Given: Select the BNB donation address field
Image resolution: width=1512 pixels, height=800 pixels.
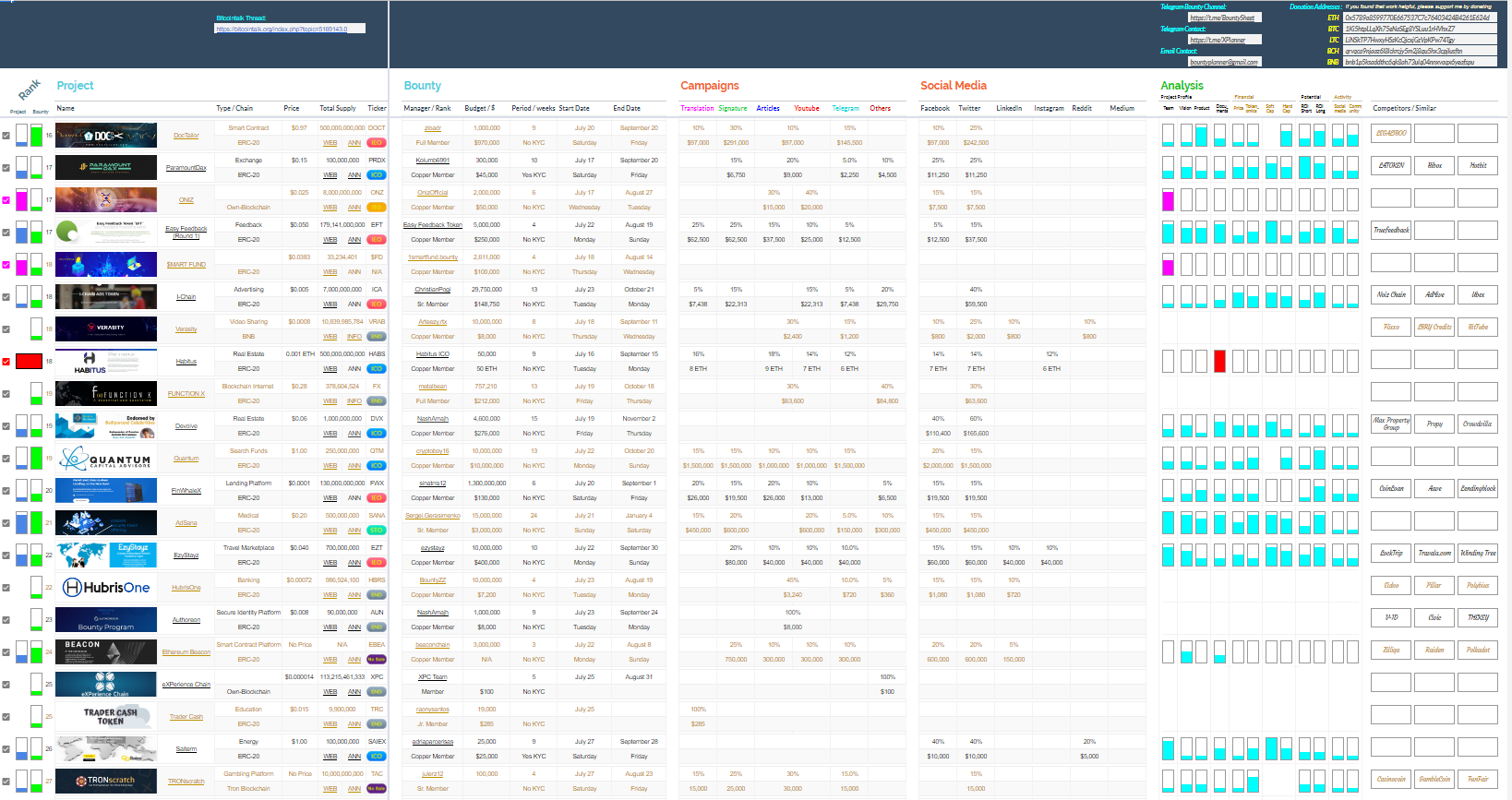Looking at the screenshot, I should [1420, 62].
